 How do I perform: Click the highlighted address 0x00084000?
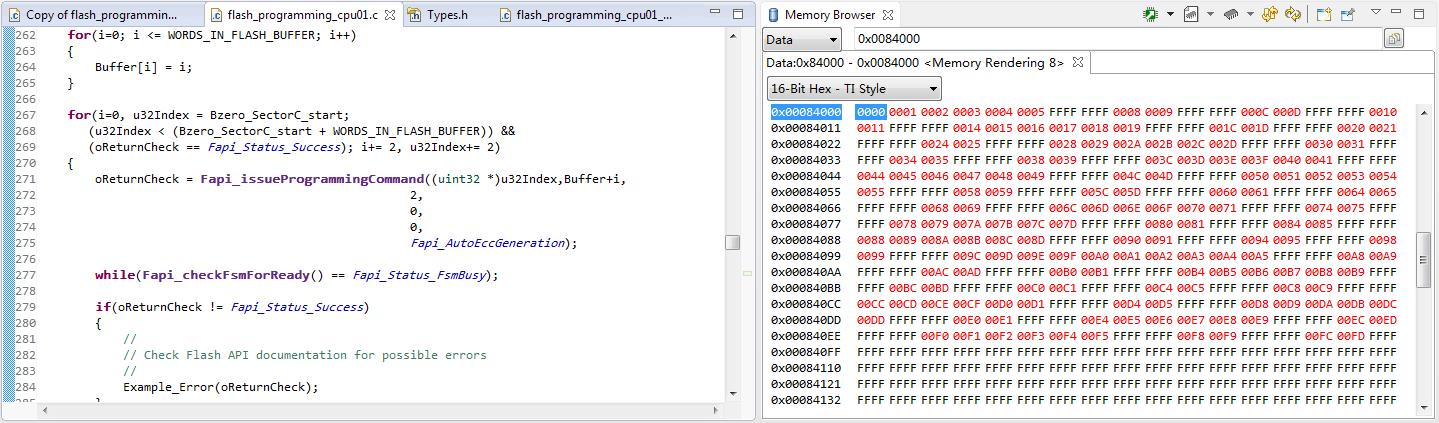(806, 112)
